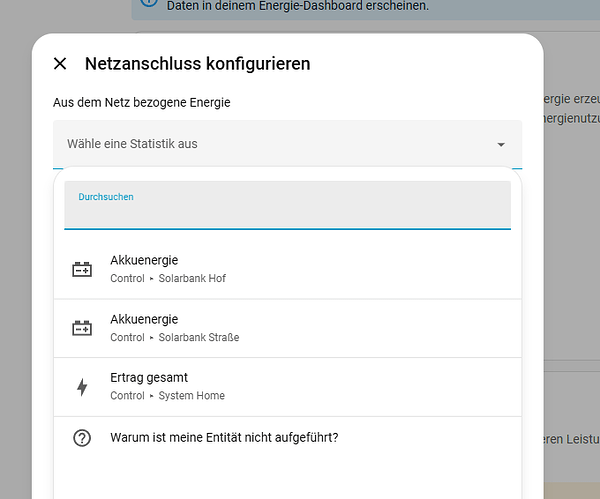Image resolution: width=600 pixels, height=499 pixels.
Task: Click the 'Aus dem Netz bezogene Energie' label
Action: pos(142,103)
